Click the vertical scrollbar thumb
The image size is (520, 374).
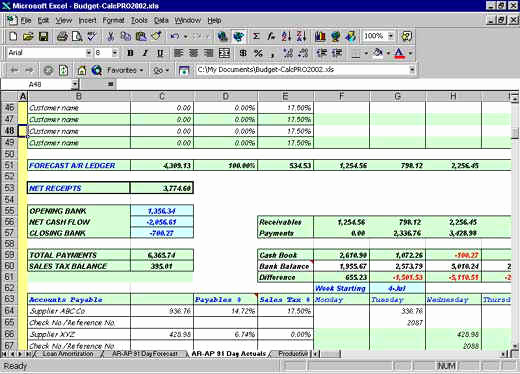pos(515,133)
